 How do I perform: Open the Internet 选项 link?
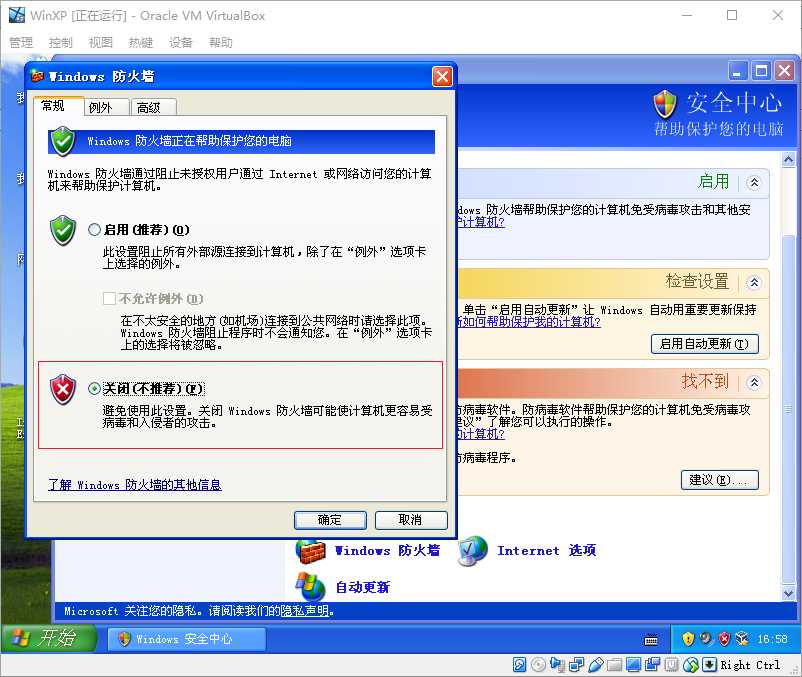coord(546,551)
